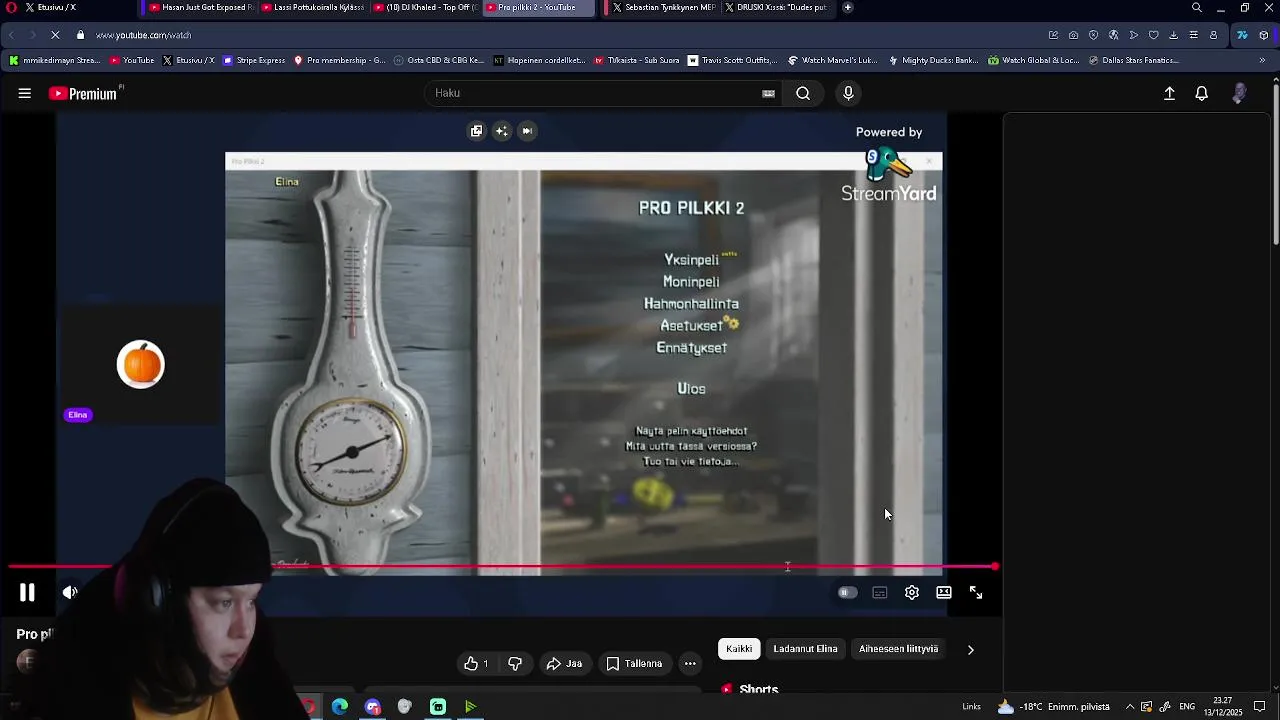This screenshot has width=1280, height=720.
Task: Switch to Lassi Pottukoiralla tab
Action: (x=312, y=7)
